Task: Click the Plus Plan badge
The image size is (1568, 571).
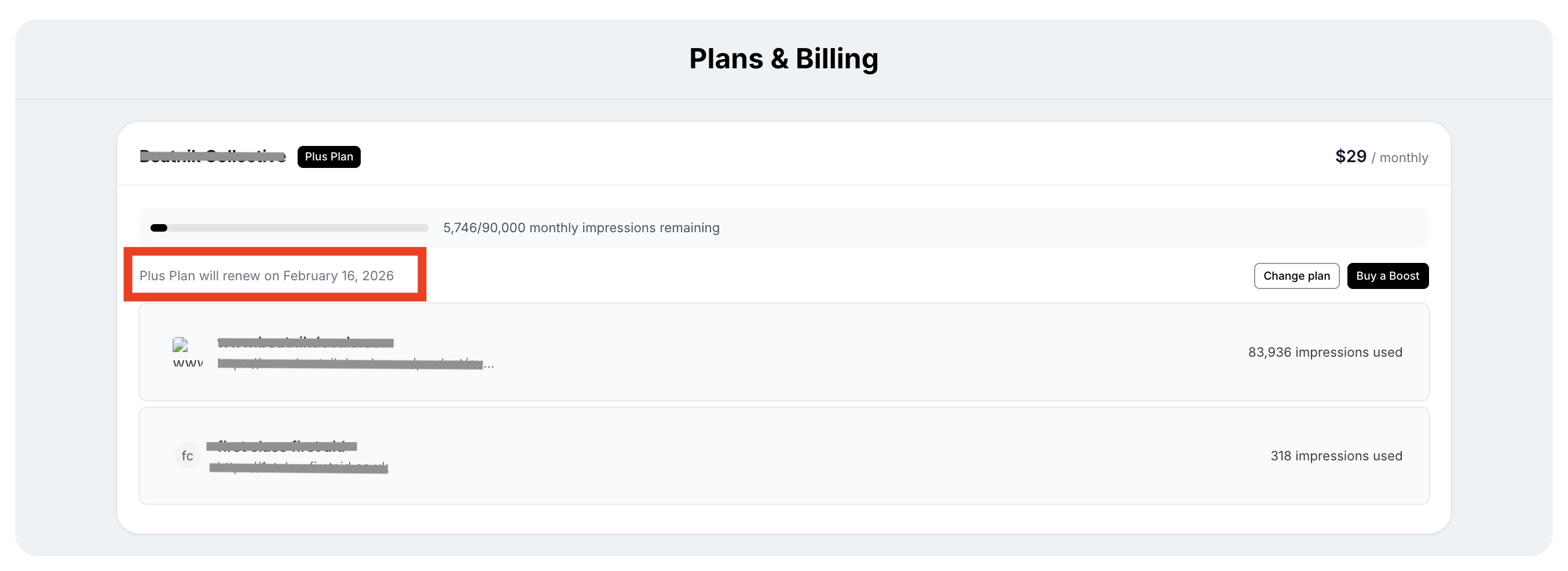Action: coord(329,156)
